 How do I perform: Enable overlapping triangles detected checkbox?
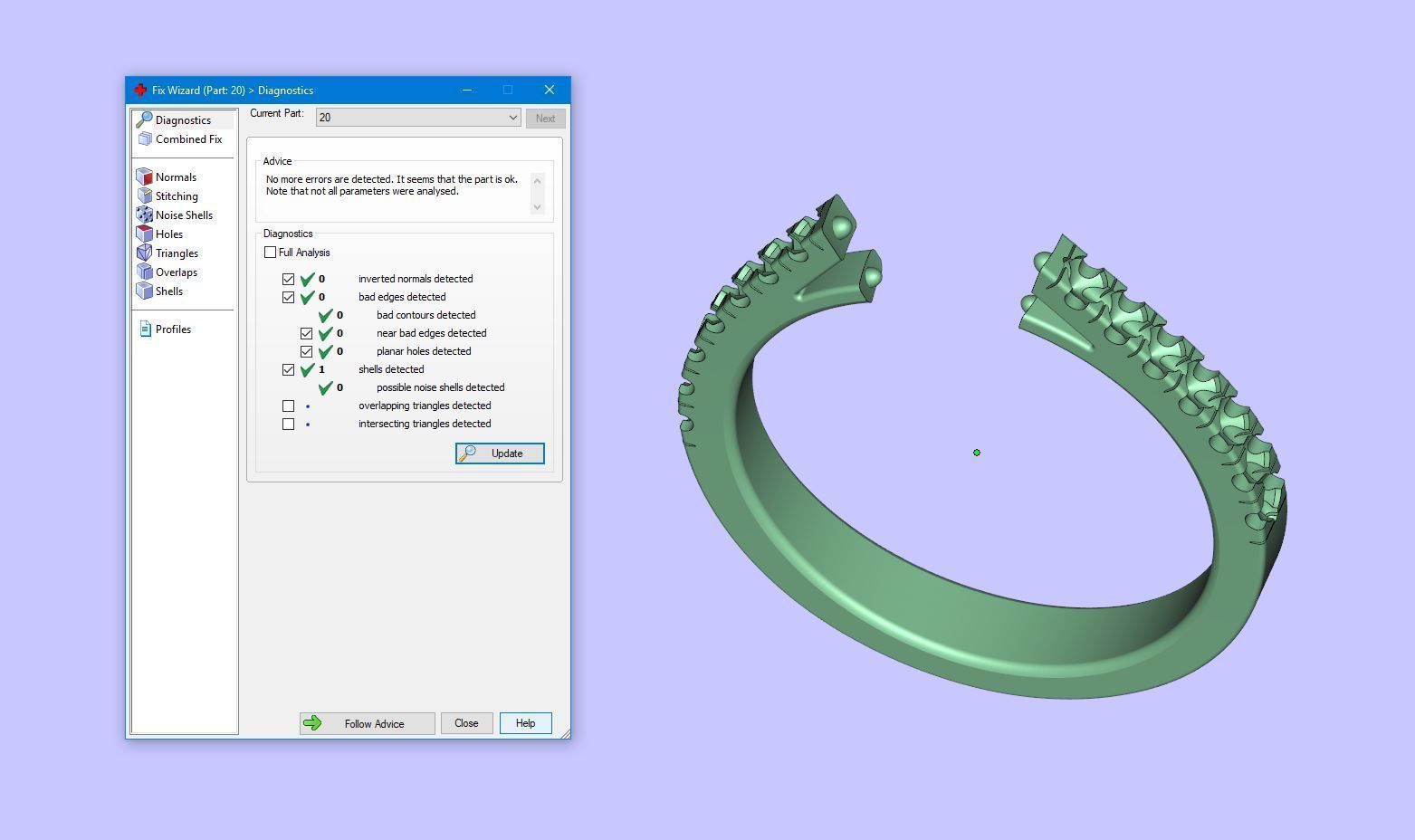tap(288, 406)
